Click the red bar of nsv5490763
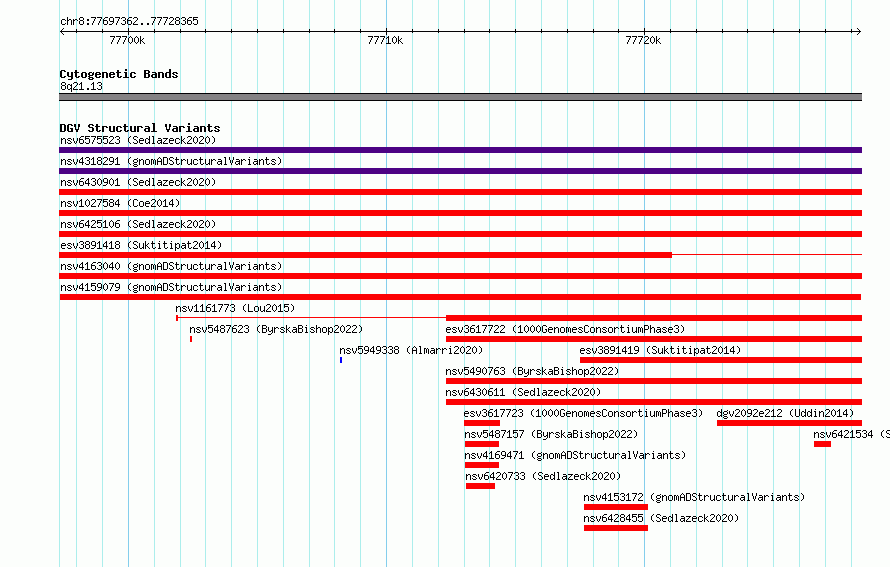890x567 pixels. [654, 381]
